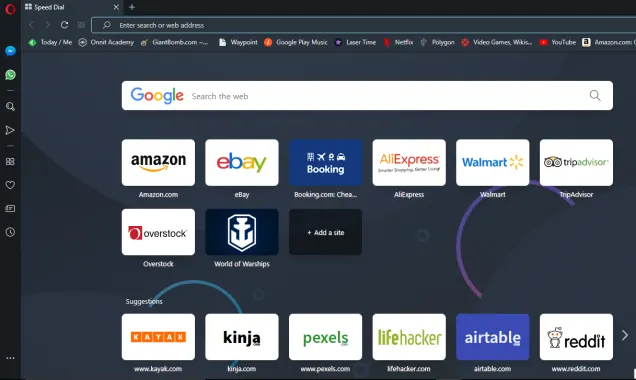
Task: Click the start page grid button in toolbar
Action: 81,25
